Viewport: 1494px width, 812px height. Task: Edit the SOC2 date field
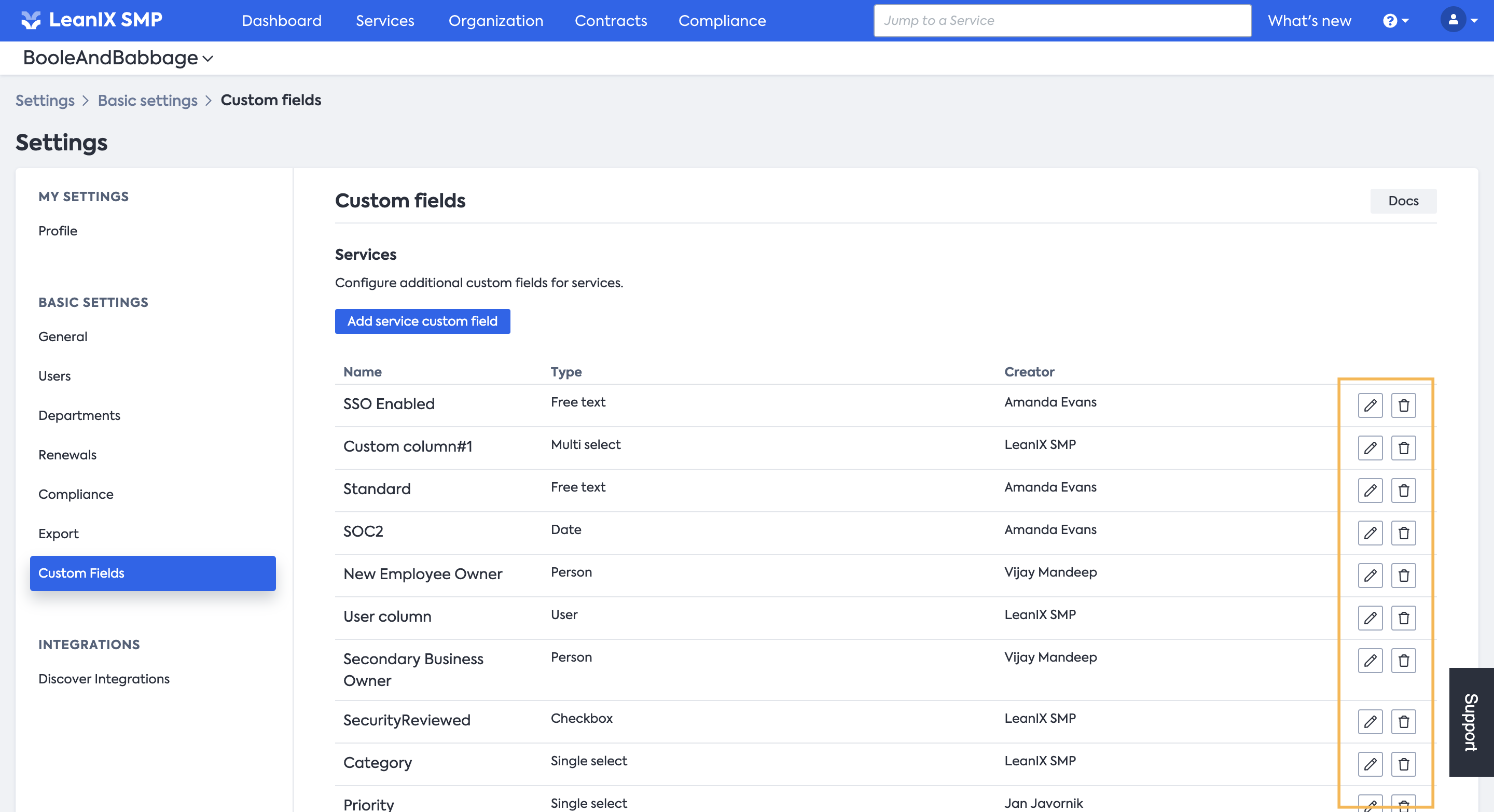[x=1370, y=533]
